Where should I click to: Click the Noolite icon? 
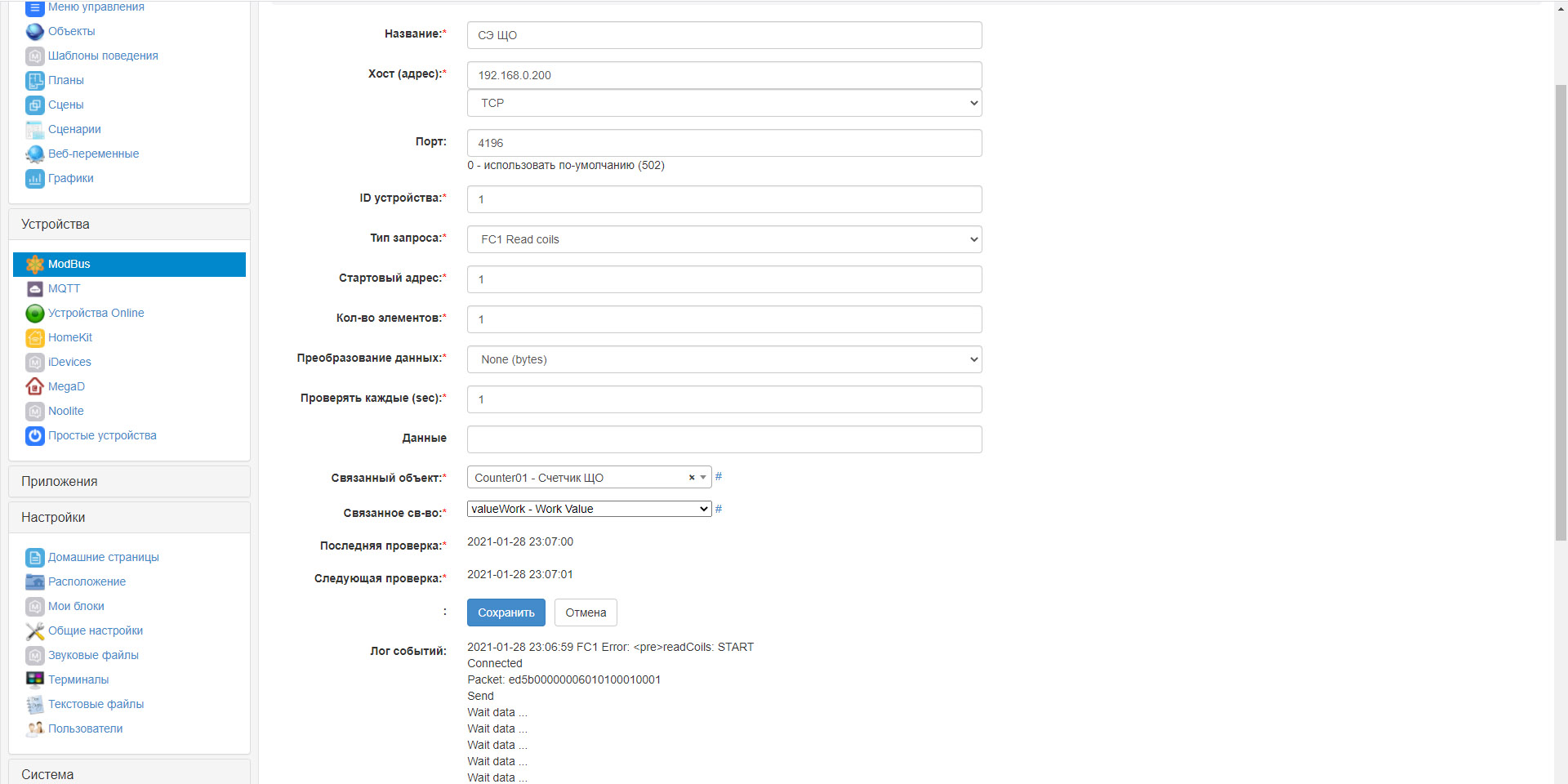[34, 412]
